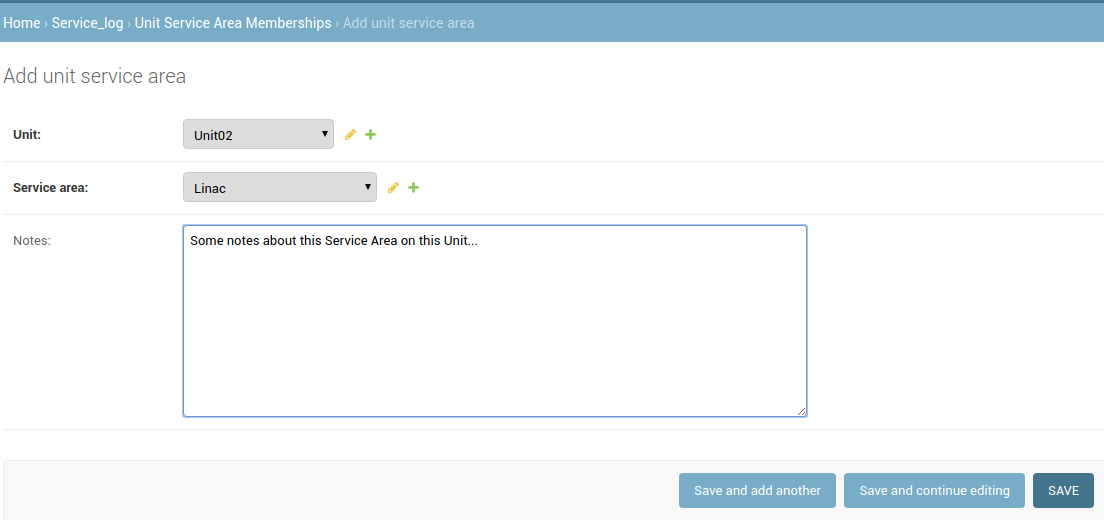Screen dimensions: 1104x520
Task: Click 'Add unit service area' breadcrumb text
Action: [408, 23]
